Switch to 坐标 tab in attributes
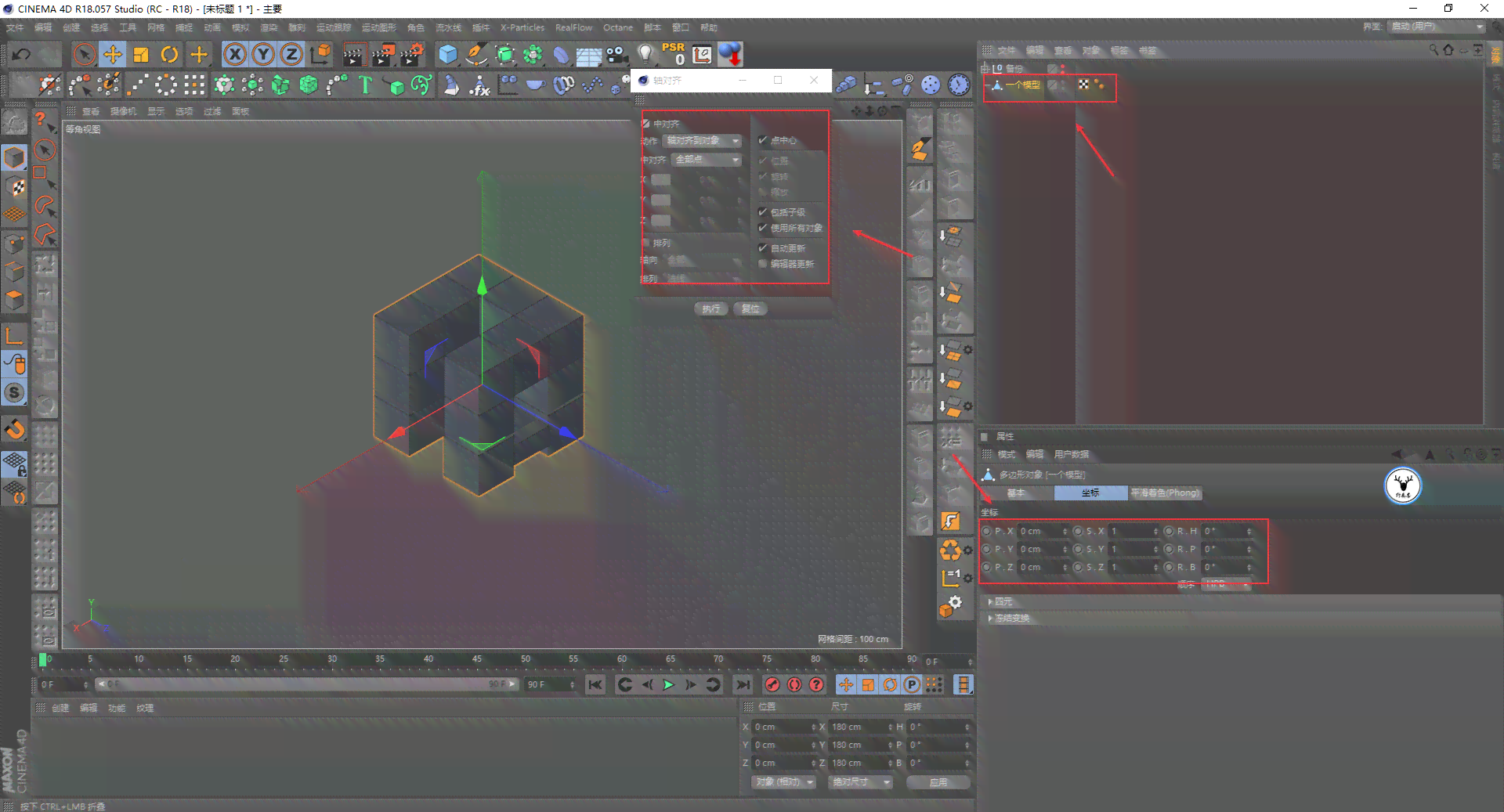The height and width of the screenshot is (812, 1504). (x=1090, y=493)
